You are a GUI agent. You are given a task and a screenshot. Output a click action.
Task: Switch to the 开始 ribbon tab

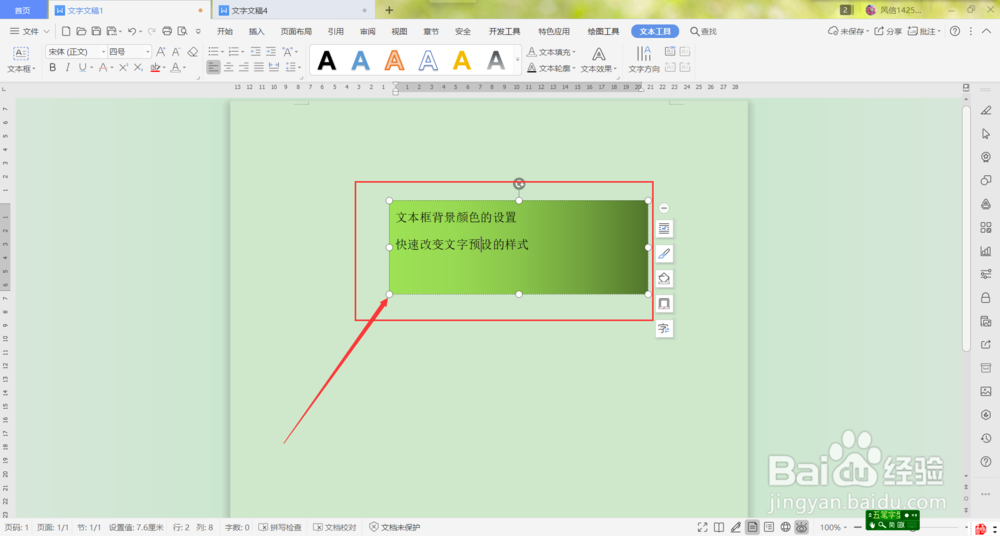225,31
